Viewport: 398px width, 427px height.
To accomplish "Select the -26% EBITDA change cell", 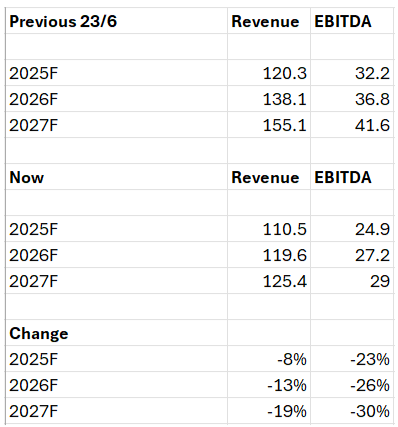I will click(352, 385).
